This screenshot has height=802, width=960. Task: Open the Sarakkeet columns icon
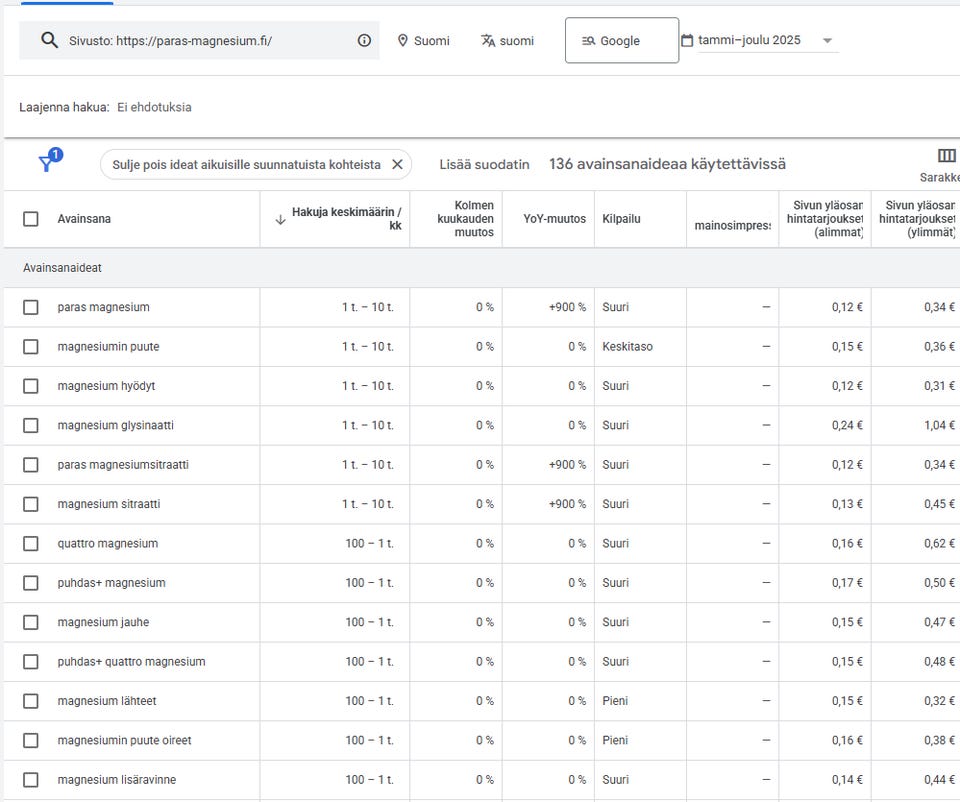946,156
